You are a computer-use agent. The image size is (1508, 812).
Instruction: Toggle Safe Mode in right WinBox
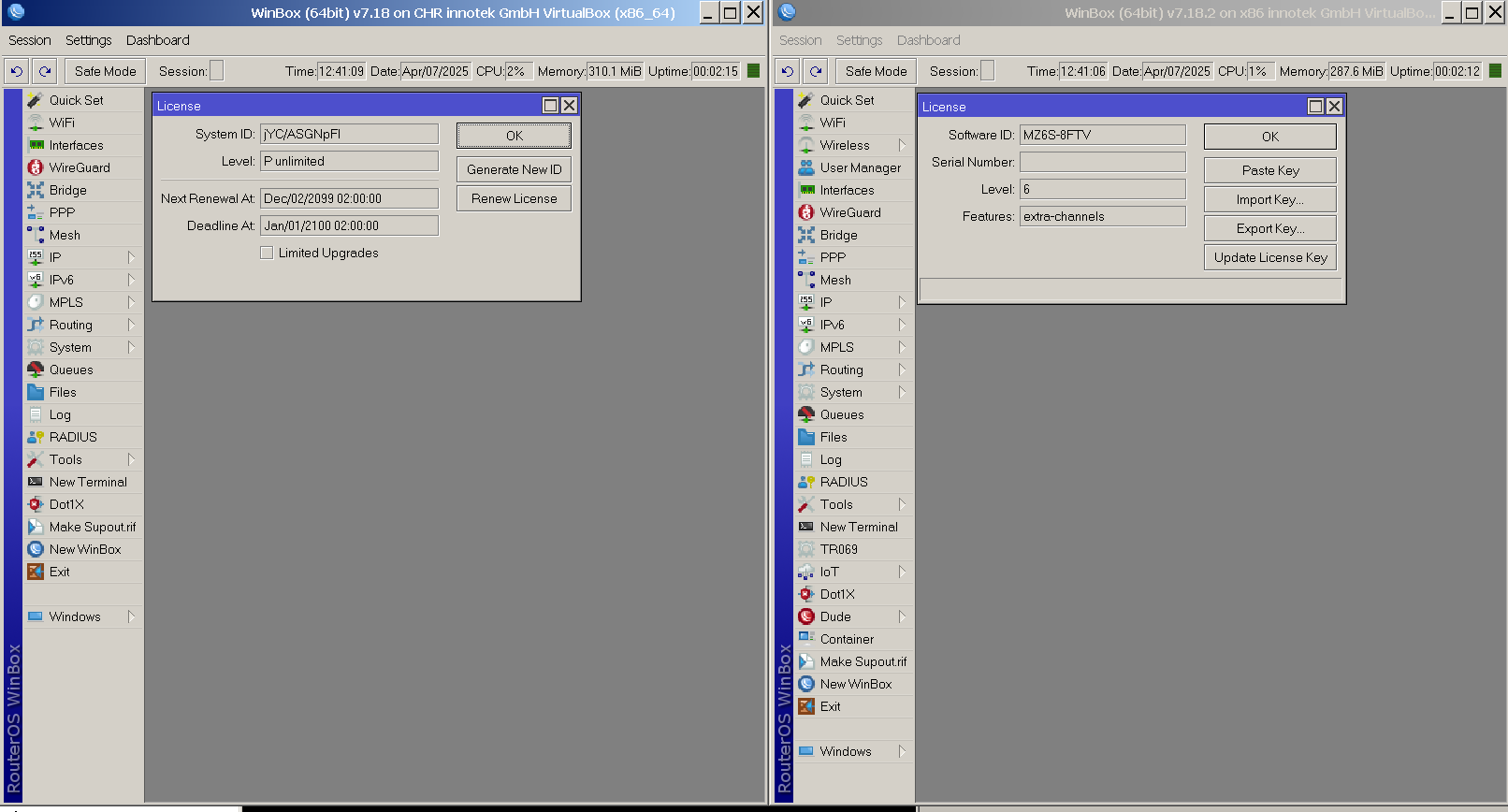(x=876, y=71)
